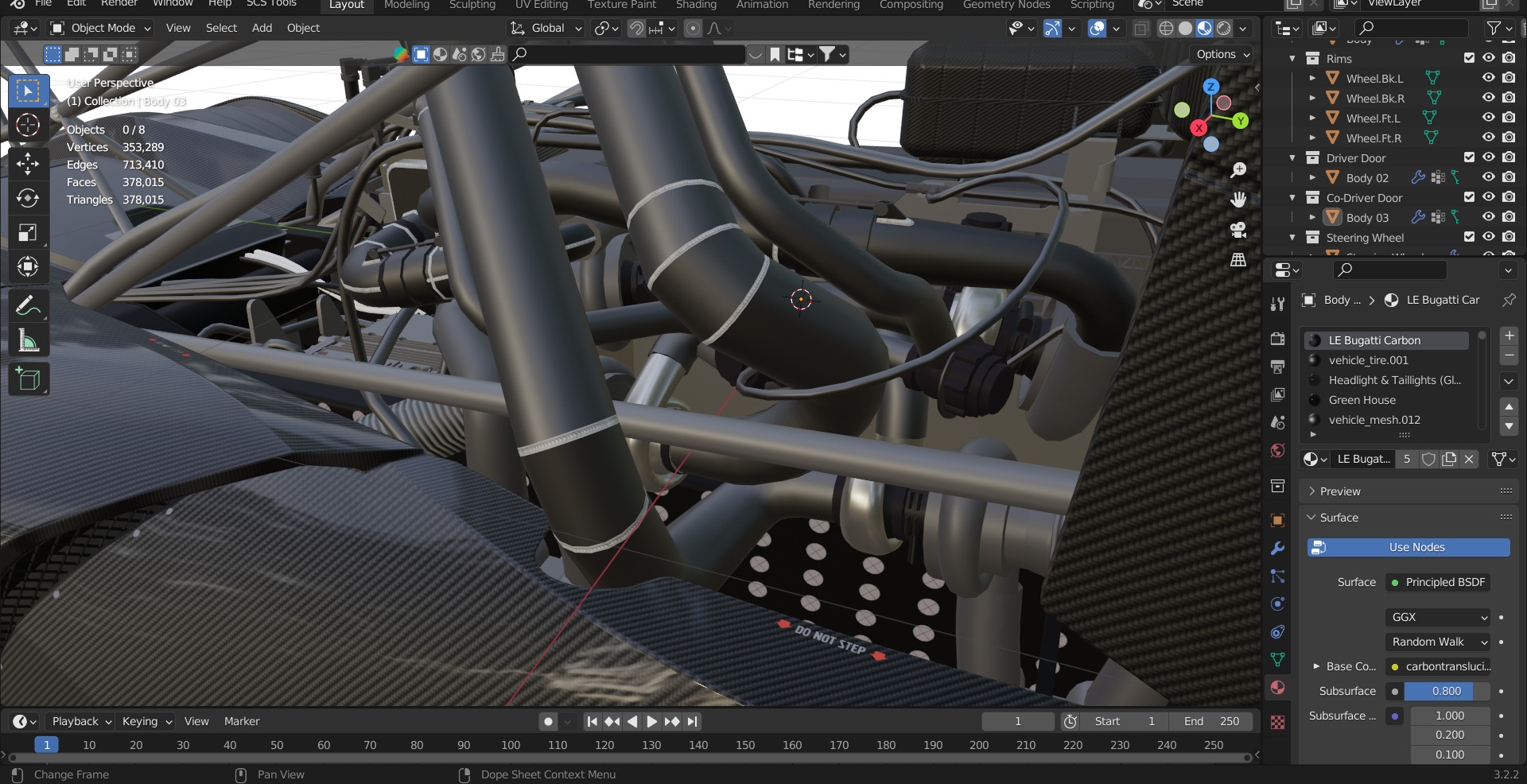This screenshot has width=1527, height=784.
Task: Open the viewport Add menu
Action: [262, 28]
